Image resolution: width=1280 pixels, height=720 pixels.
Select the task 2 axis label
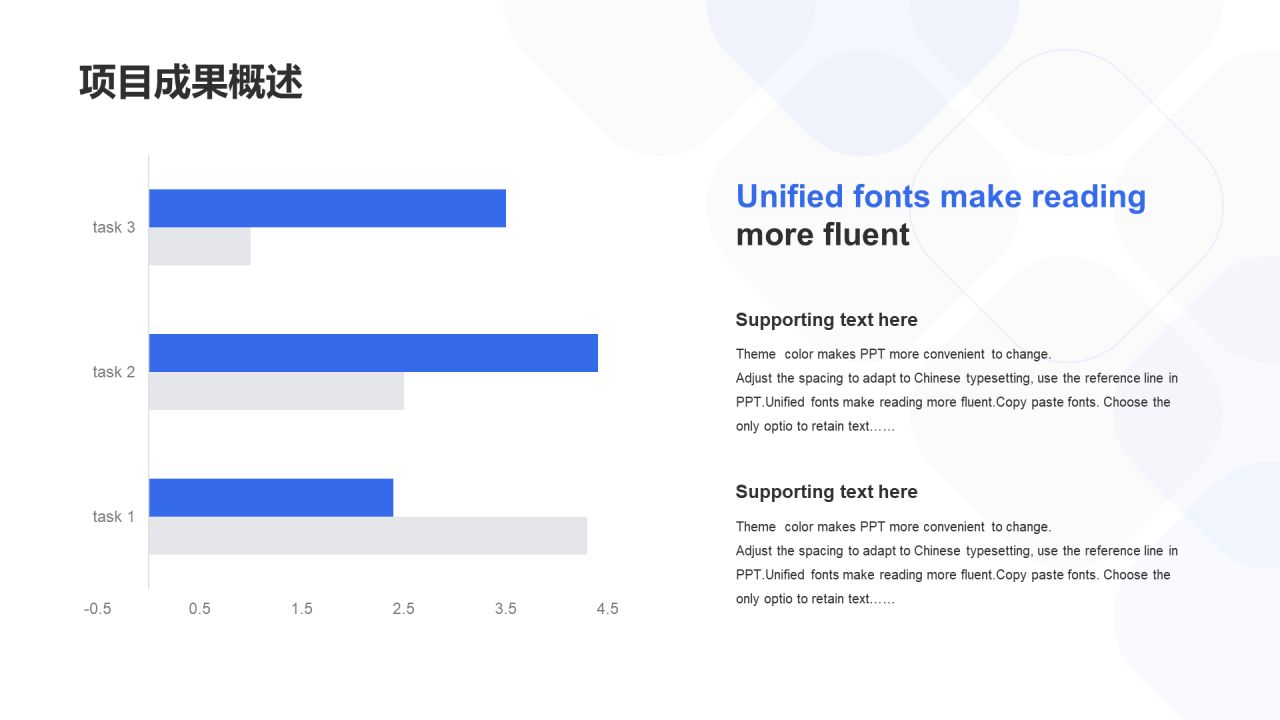click(x=114, y=372)
